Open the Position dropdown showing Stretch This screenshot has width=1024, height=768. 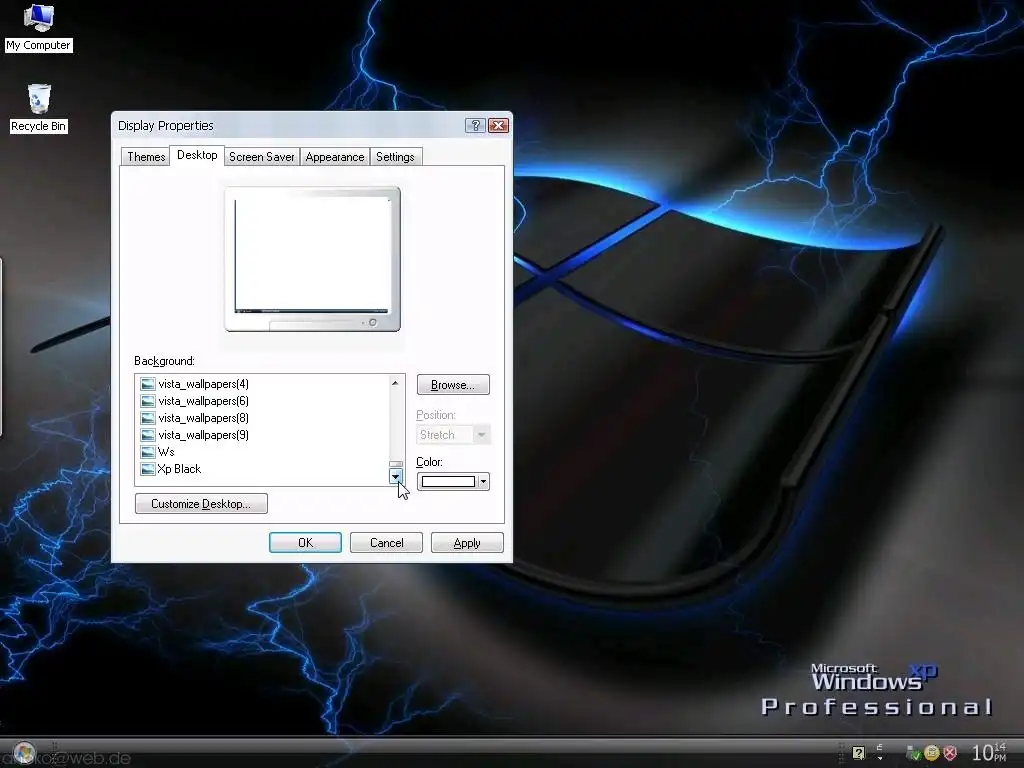coord(453,435)
